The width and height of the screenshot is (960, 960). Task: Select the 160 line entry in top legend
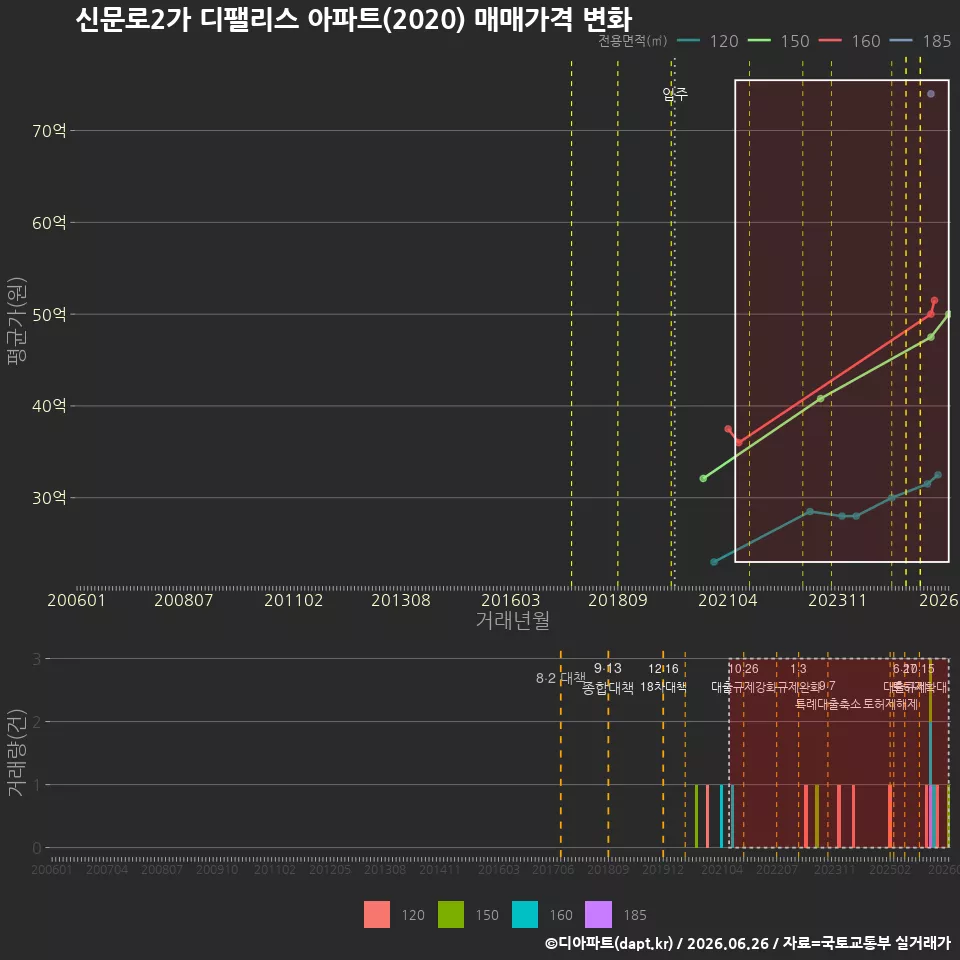pos(850,41)
